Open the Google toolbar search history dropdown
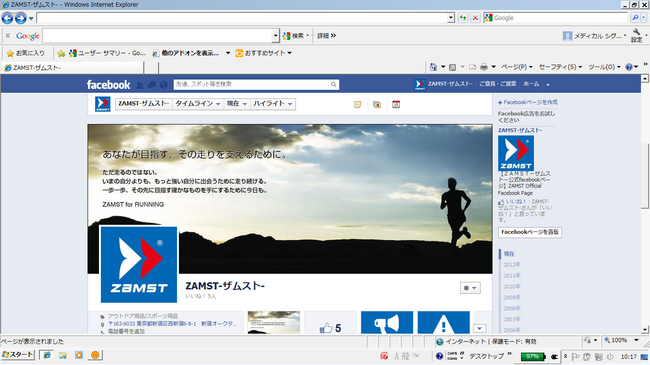The height and width of the screenshot is (365, 650). pyautogui.click(x=276, y=36)
